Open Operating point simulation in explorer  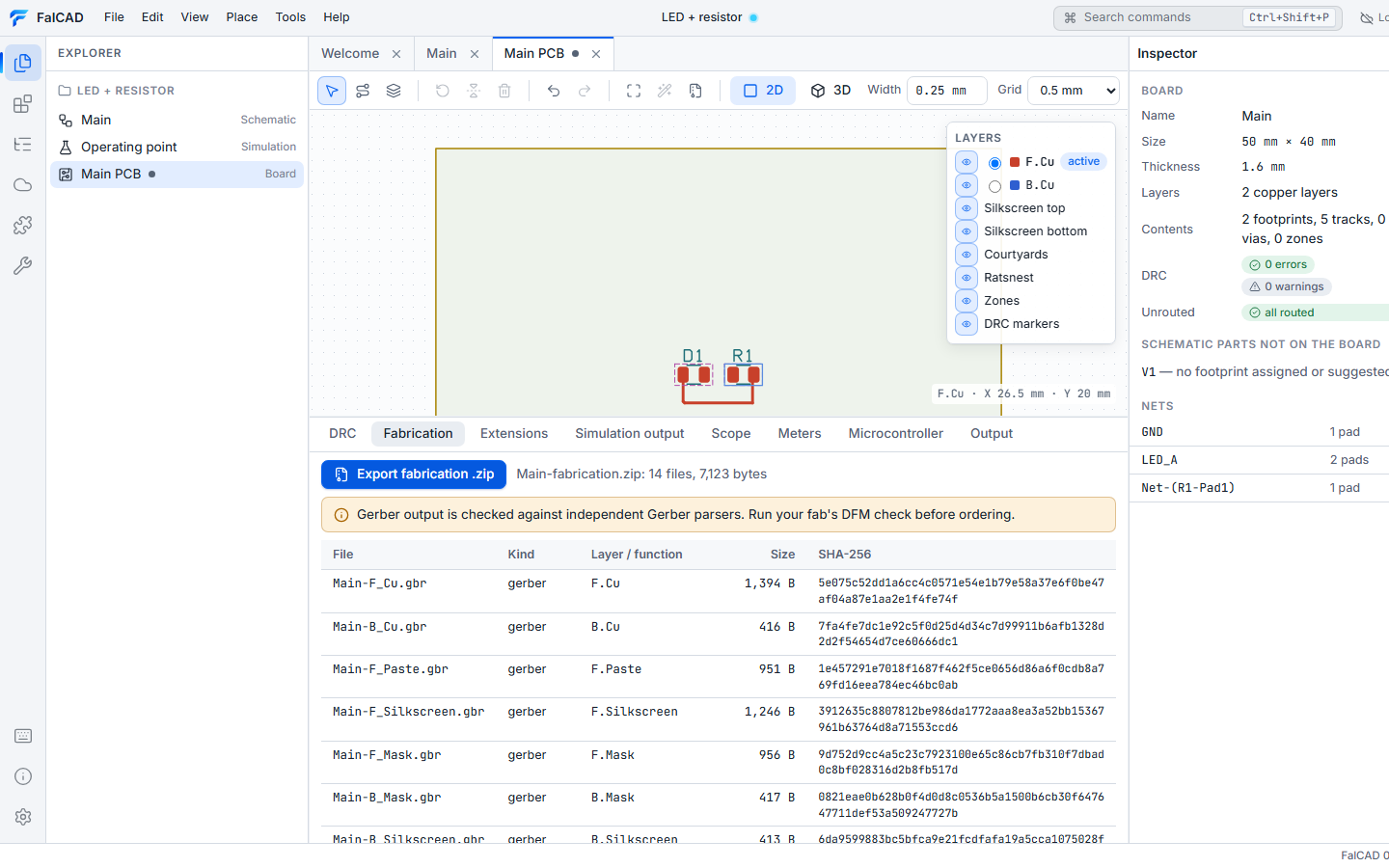[177, 147]
